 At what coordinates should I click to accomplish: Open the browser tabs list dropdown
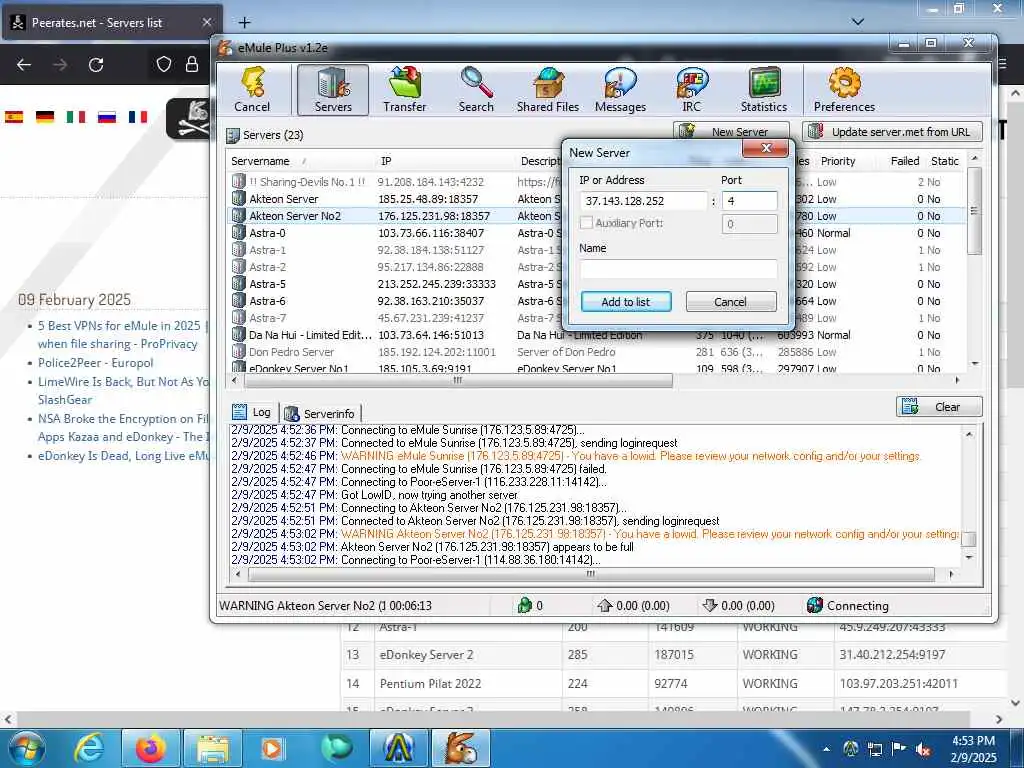coord(858,22)
